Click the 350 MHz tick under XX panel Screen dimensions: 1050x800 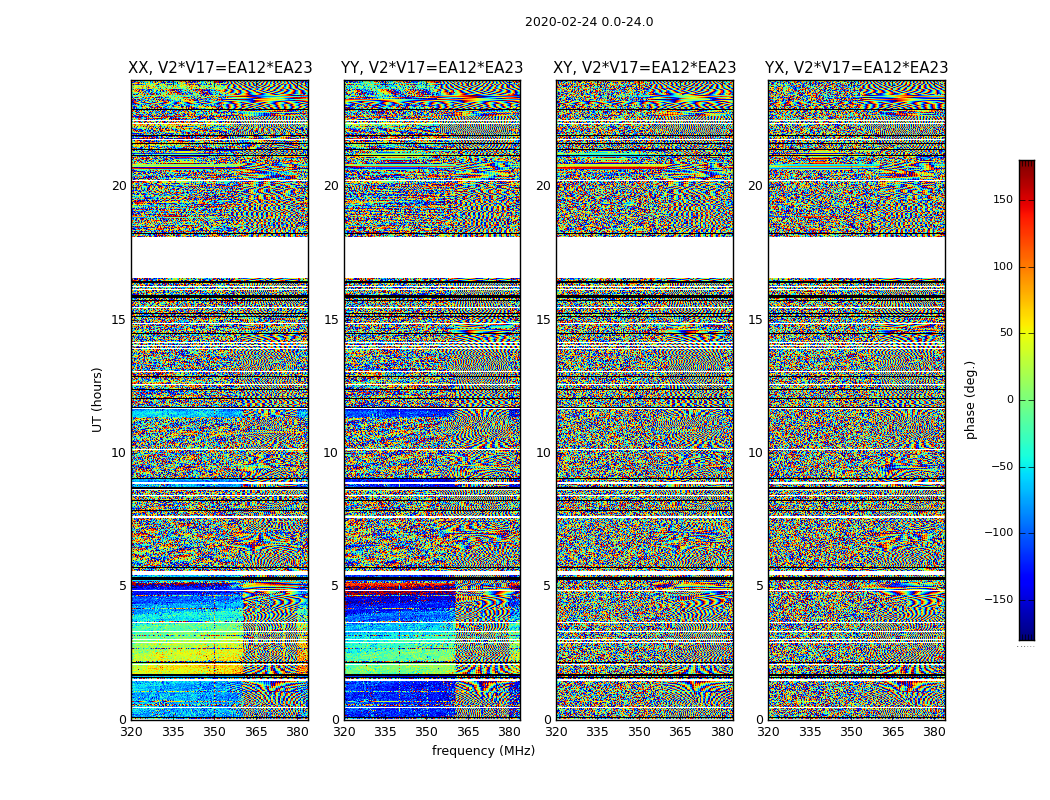click(214, 732)
